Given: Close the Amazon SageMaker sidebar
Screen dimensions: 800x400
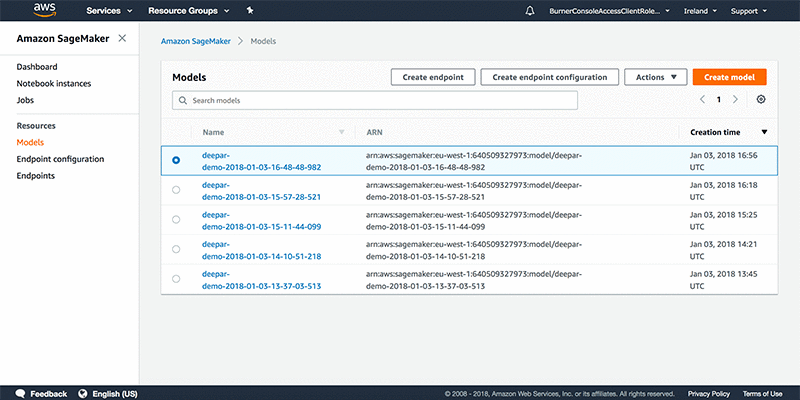Looking at the screenshot, I should pyautogui.click(x=122, y=38).
